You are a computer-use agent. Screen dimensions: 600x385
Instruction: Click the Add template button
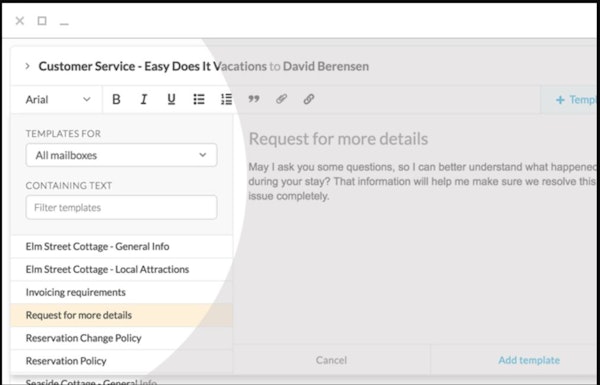[529, 360]
